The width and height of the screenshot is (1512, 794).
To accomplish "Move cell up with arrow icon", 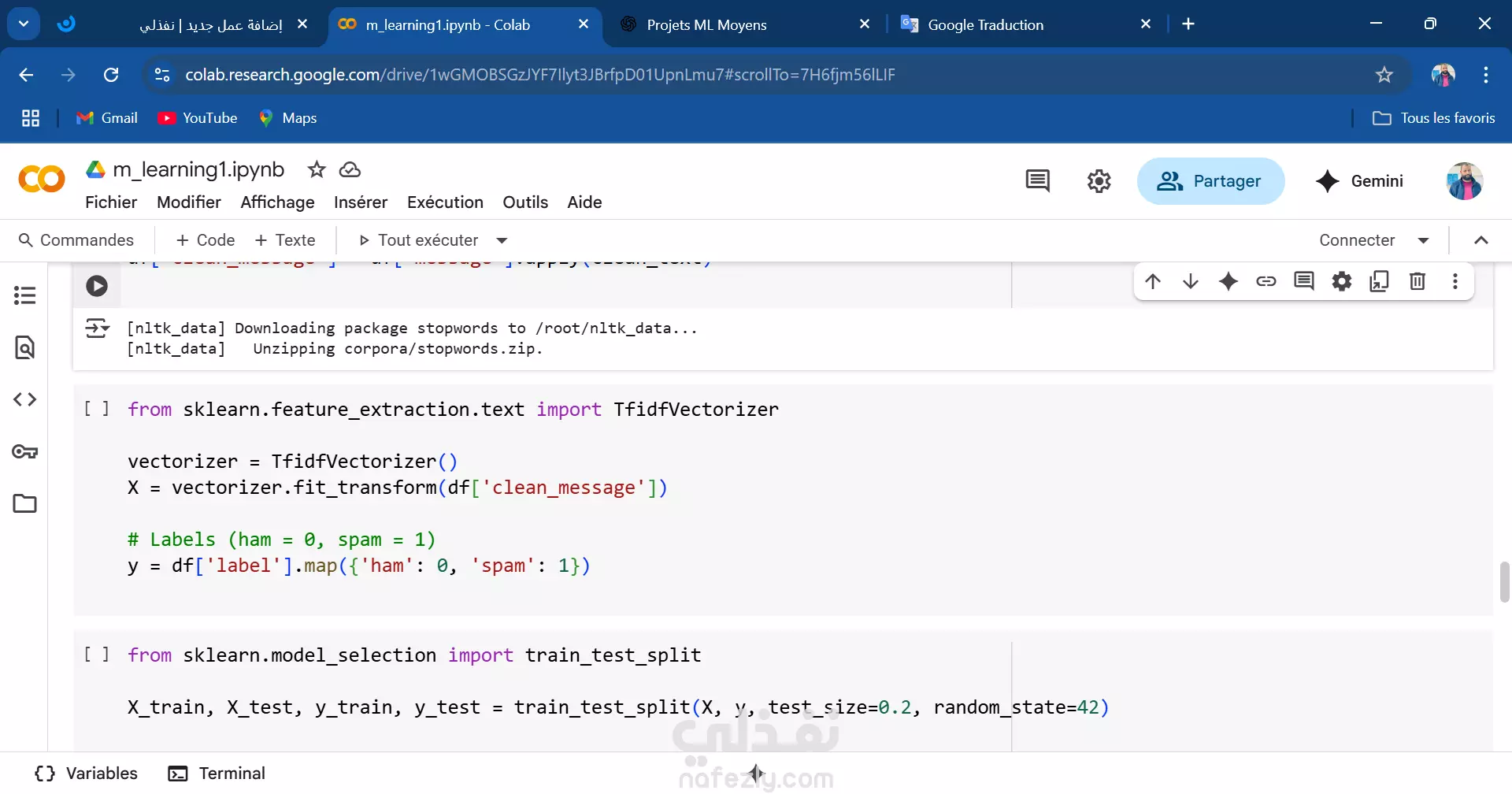I will click(1153, 281).
